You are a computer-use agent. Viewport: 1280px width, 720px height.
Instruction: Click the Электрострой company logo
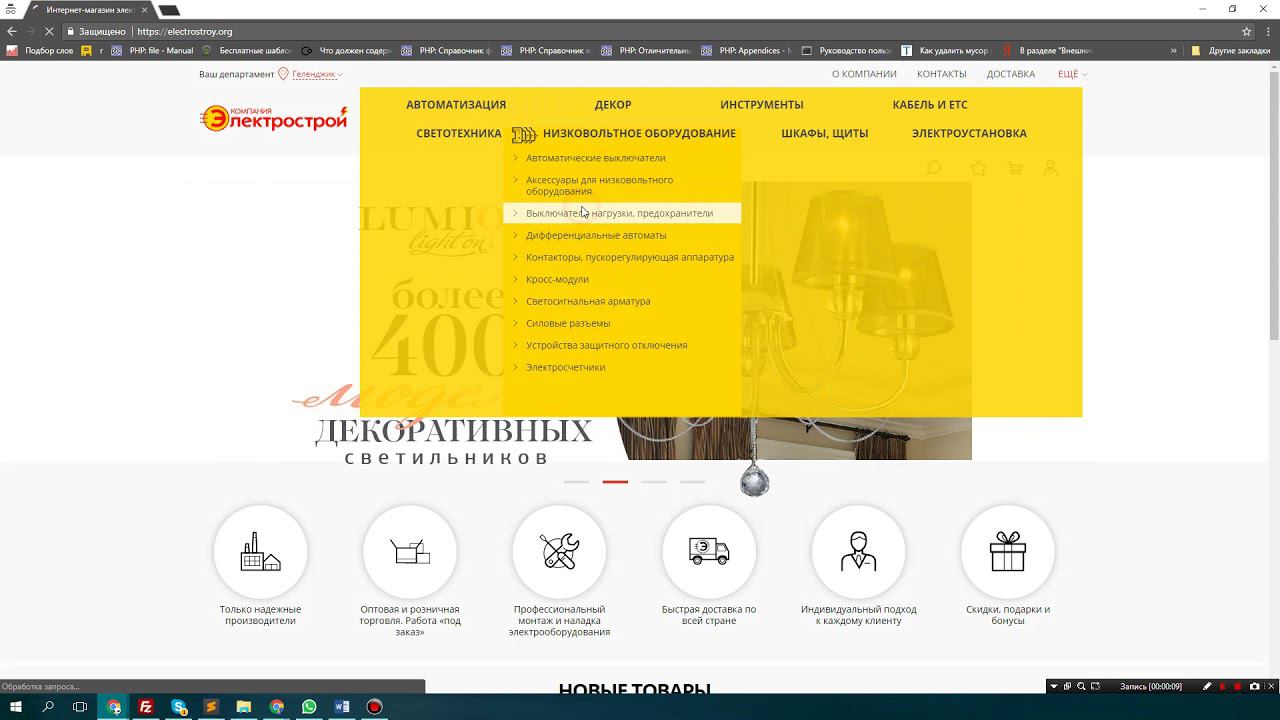[274, 119]
